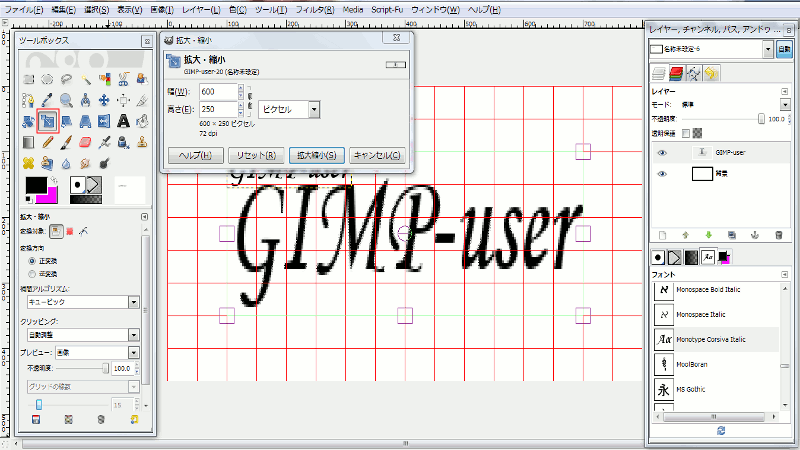The image size is (800, 450).
Task: Select the Rotate tool
Action: coord(29,121)
